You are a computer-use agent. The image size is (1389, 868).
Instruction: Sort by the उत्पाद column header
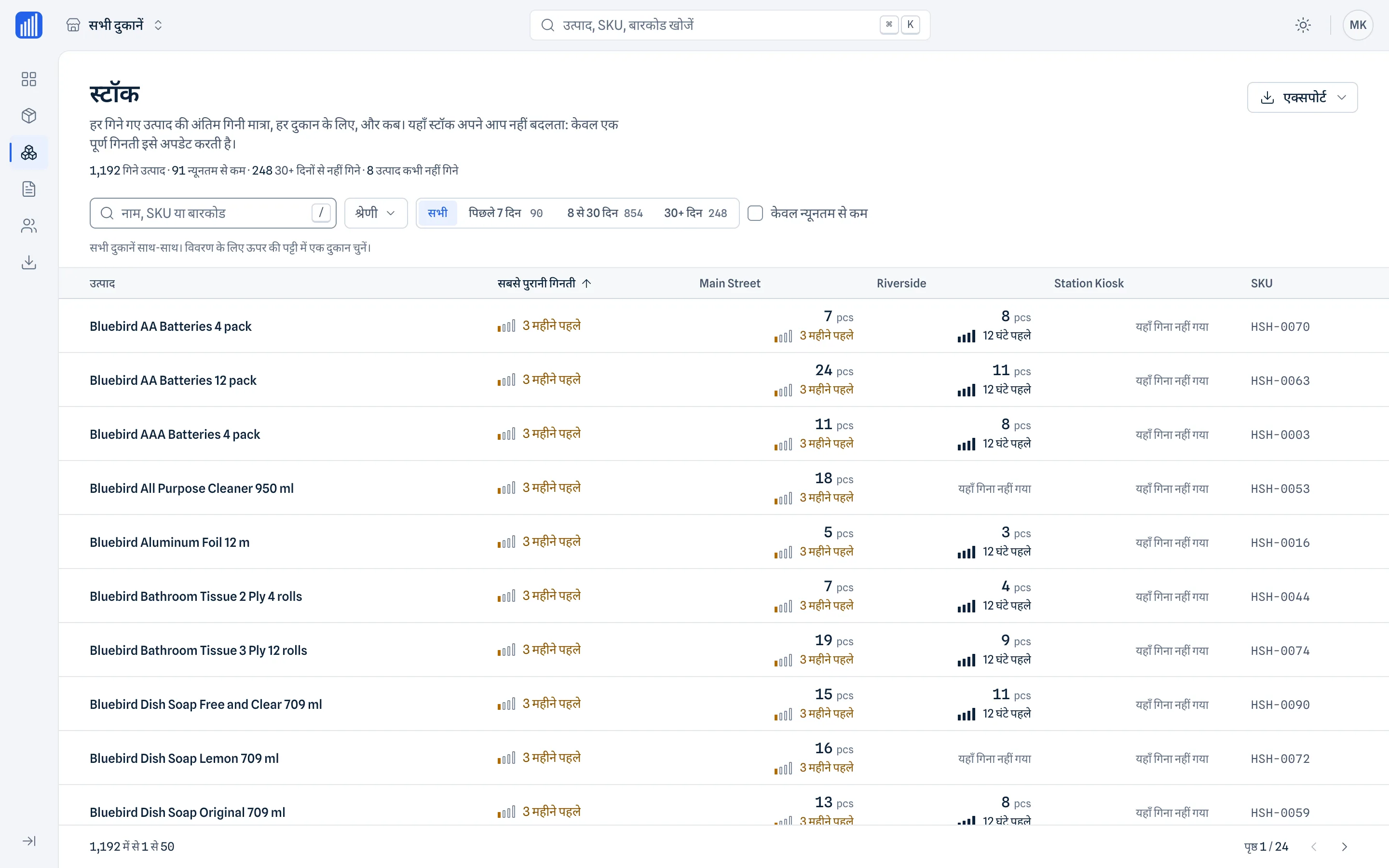[102, 284]
